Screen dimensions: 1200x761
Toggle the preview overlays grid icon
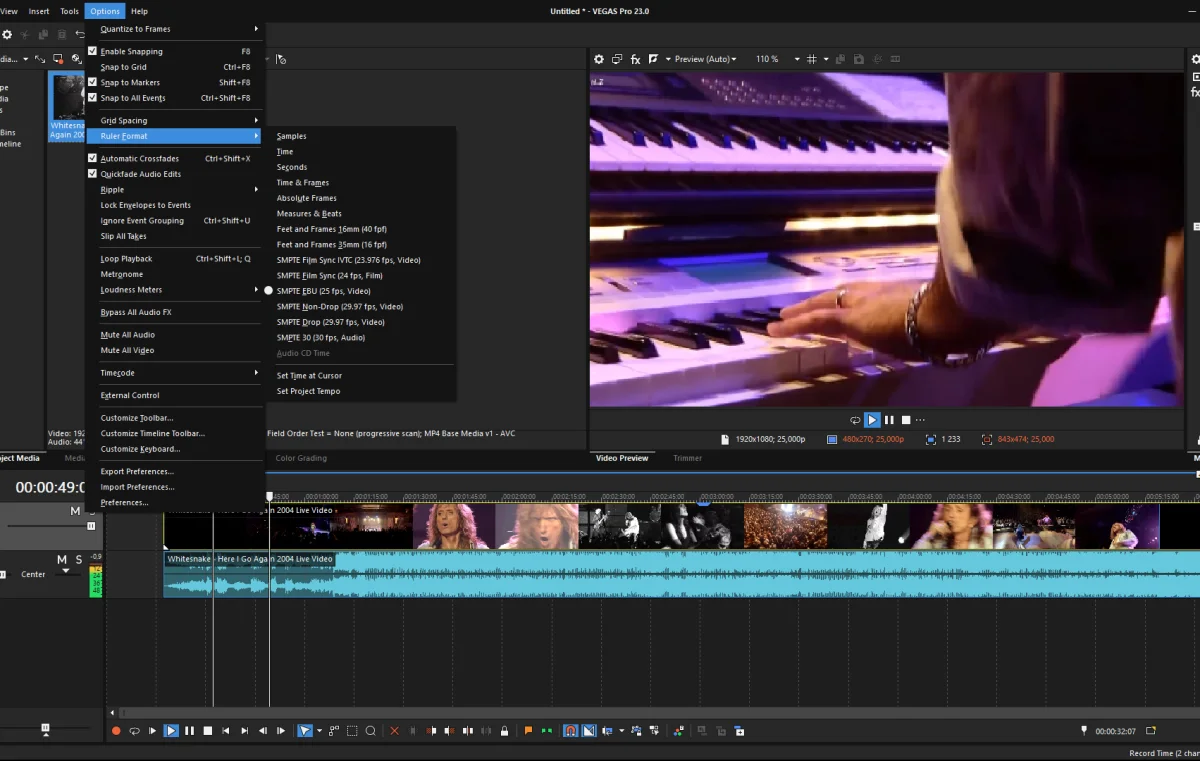point(812,59)
